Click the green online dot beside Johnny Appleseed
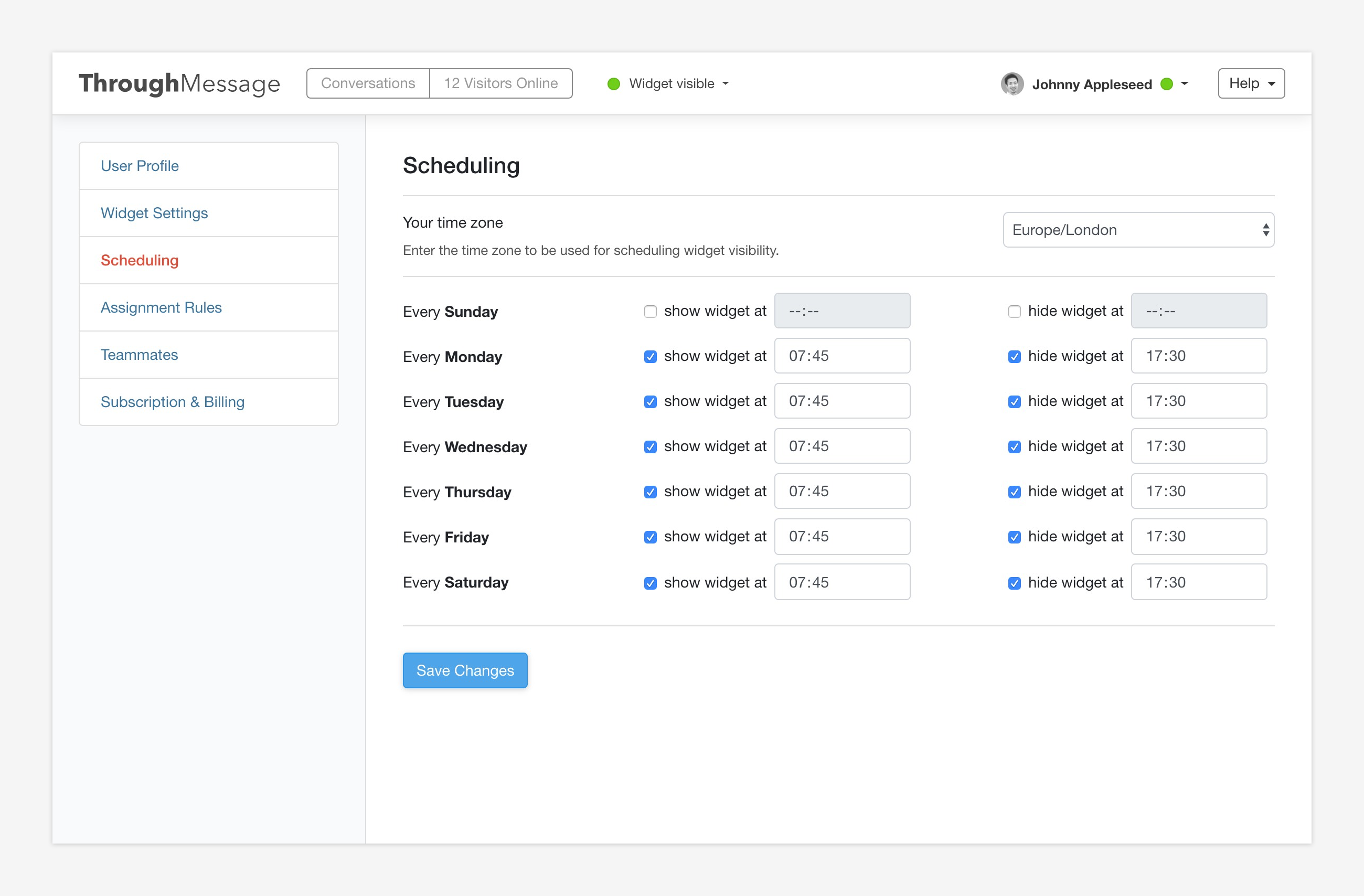The width and height of the screenshot is (1364, 896). coord(1166,84)
